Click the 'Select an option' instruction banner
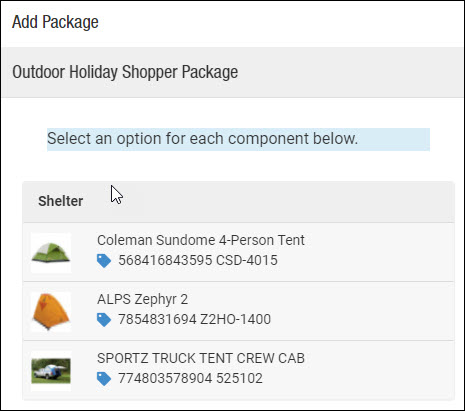465x411 pixels. pyautogui.click(x=238, y=139)
